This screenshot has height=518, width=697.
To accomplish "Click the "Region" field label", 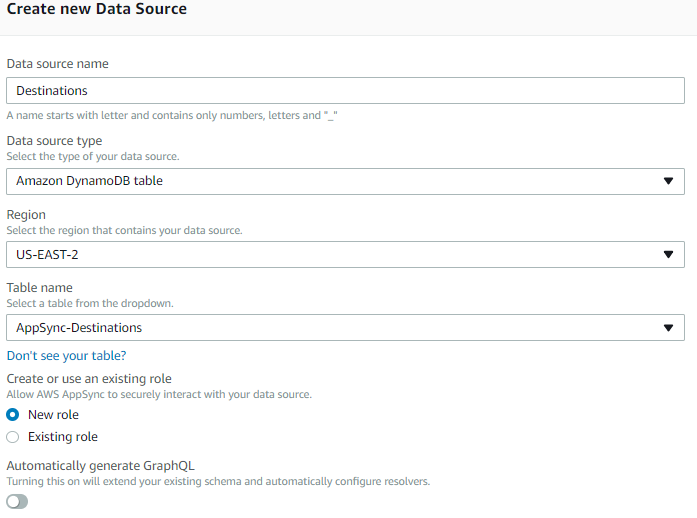I will tap(26, 215).
